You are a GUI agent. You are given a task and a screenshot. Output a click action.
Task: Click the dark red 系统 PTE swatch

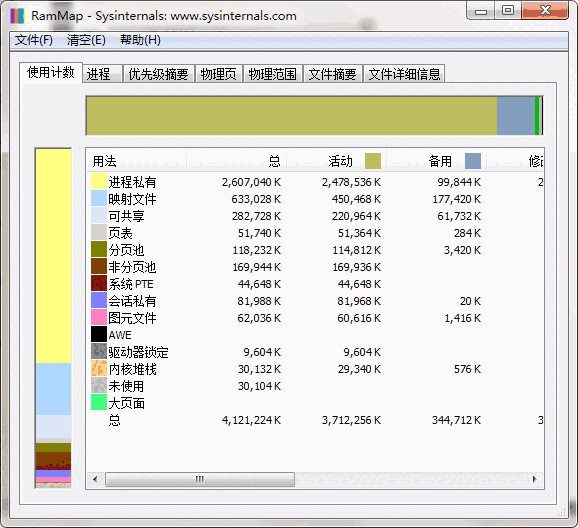99,283
